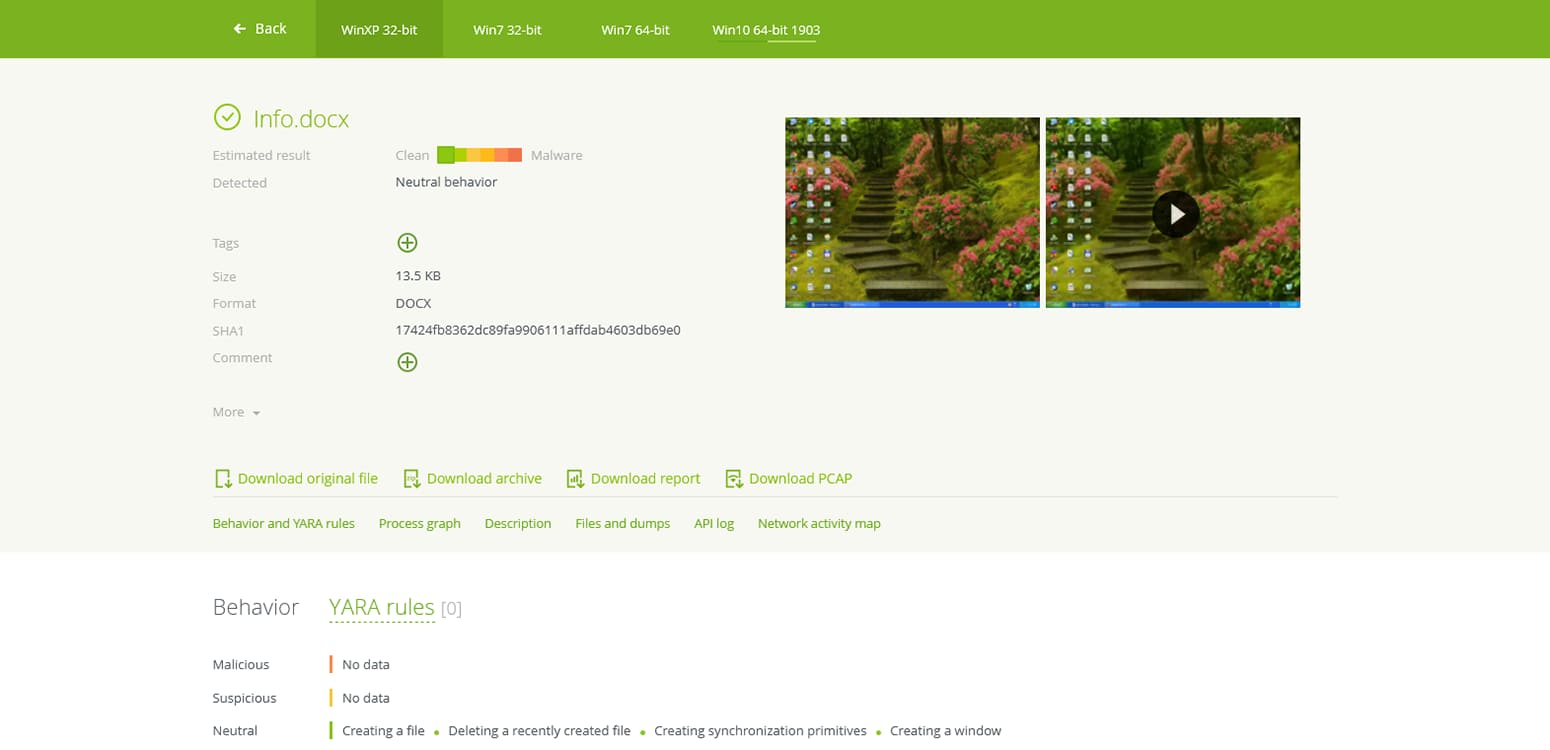Jump to the API log section
The width and height of the screenshot is (1550, 750).
(x=714, y=523)
